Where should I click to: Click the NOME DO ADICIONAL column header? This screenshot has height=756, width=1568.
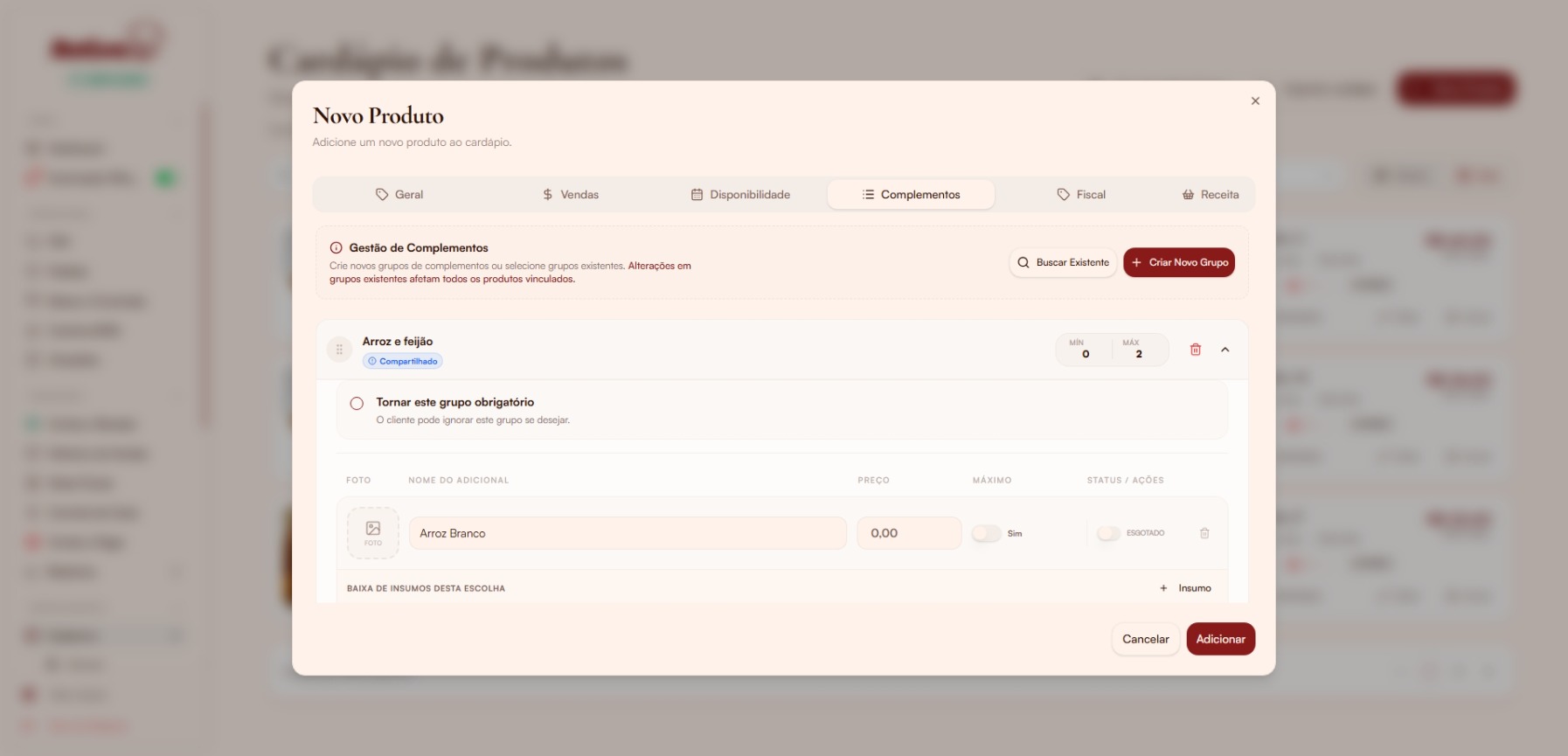[x=458, y=480]
